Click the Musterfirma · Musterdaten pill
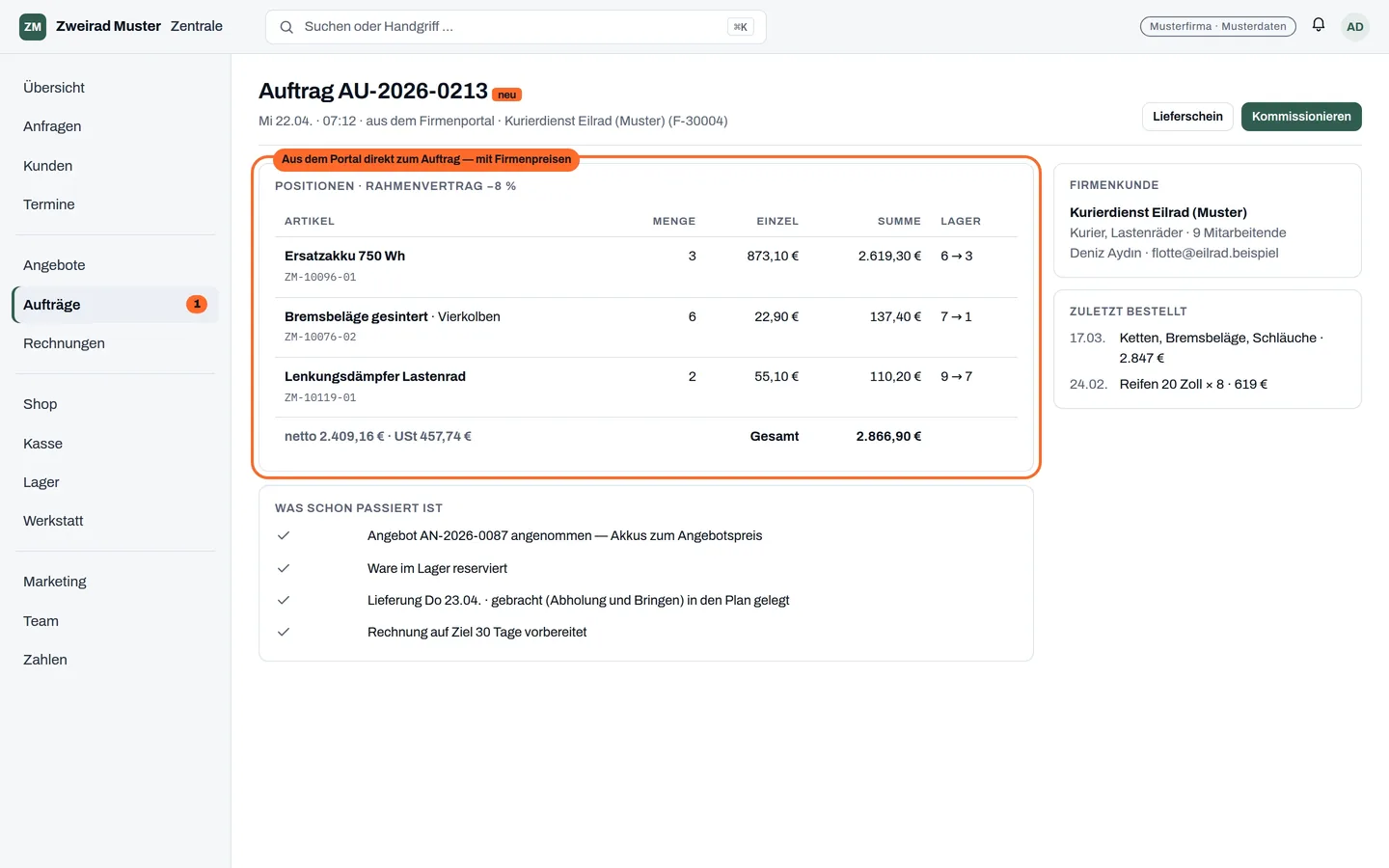Image resolution: width=1389 pixels, height=868 pixels. 1217,26
